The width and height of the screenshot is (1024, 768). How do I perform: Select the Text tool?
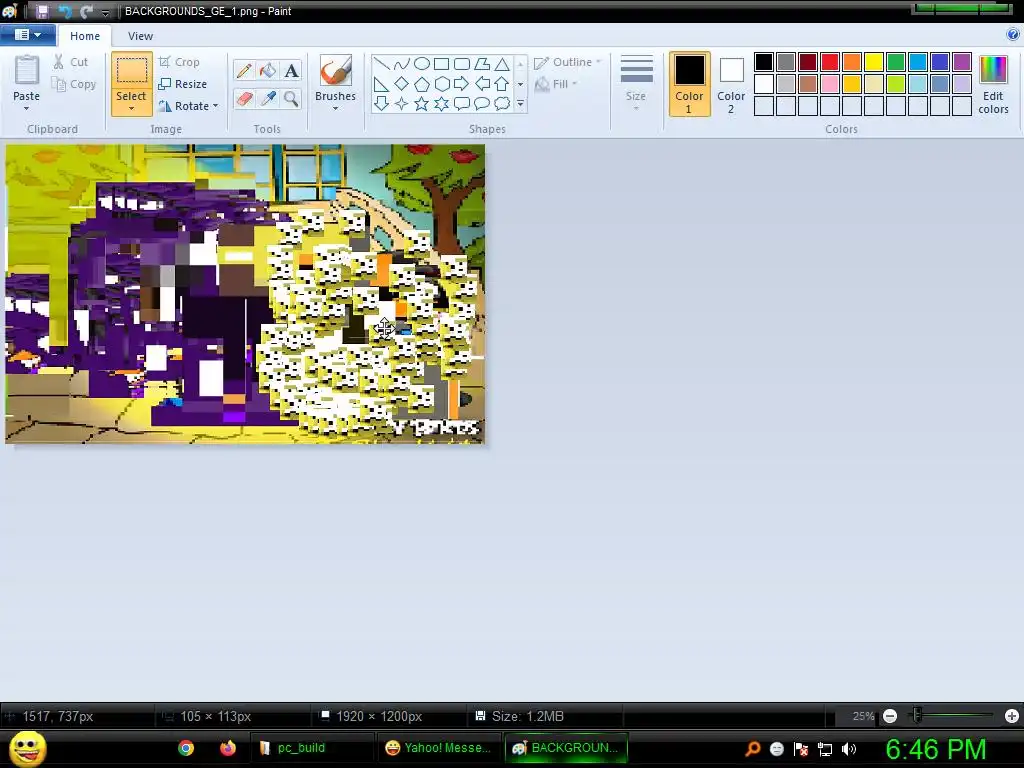(x=291, y=71)
